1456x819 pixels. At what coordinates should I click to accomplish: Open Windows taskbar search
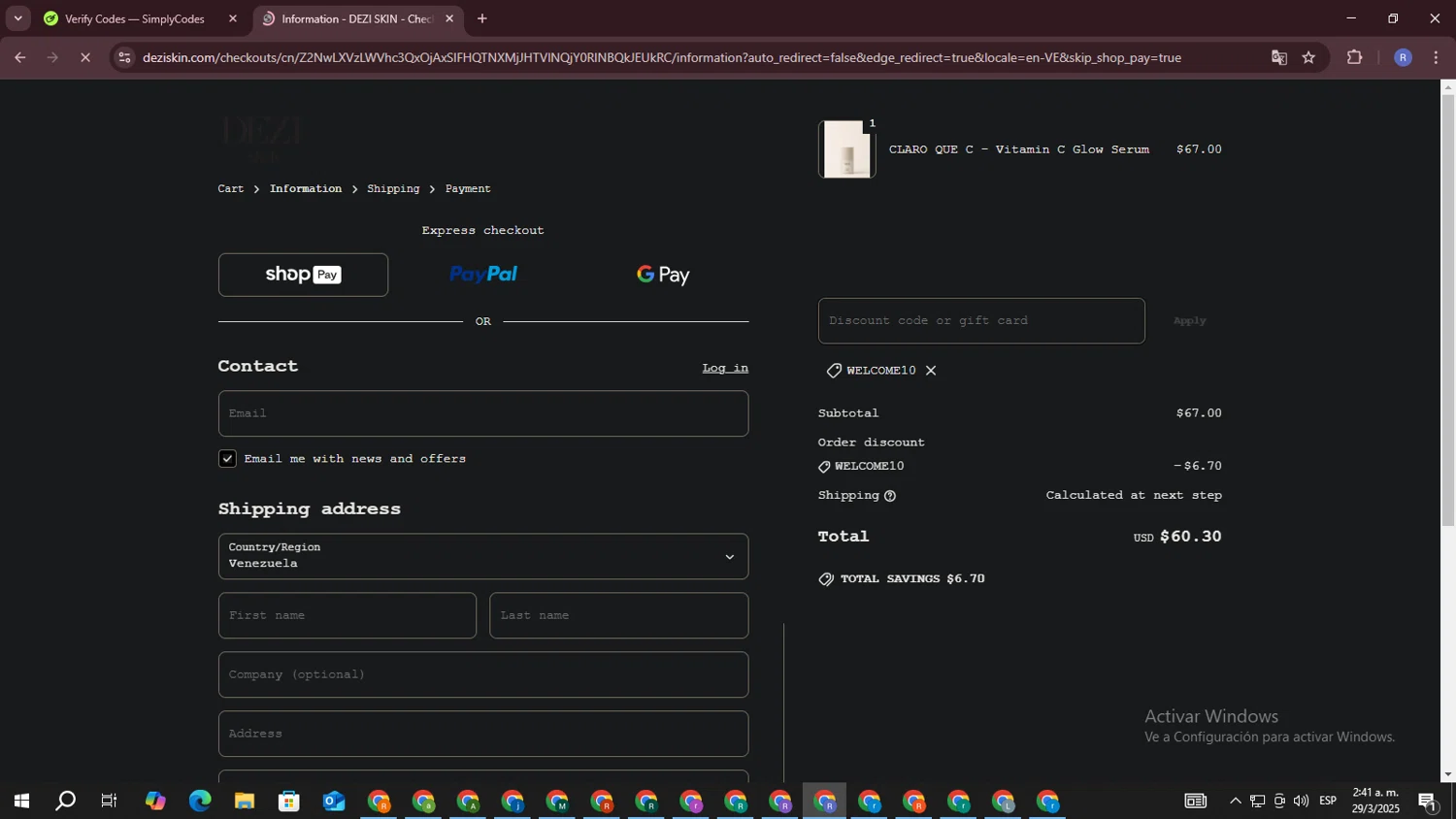point(66,801)
